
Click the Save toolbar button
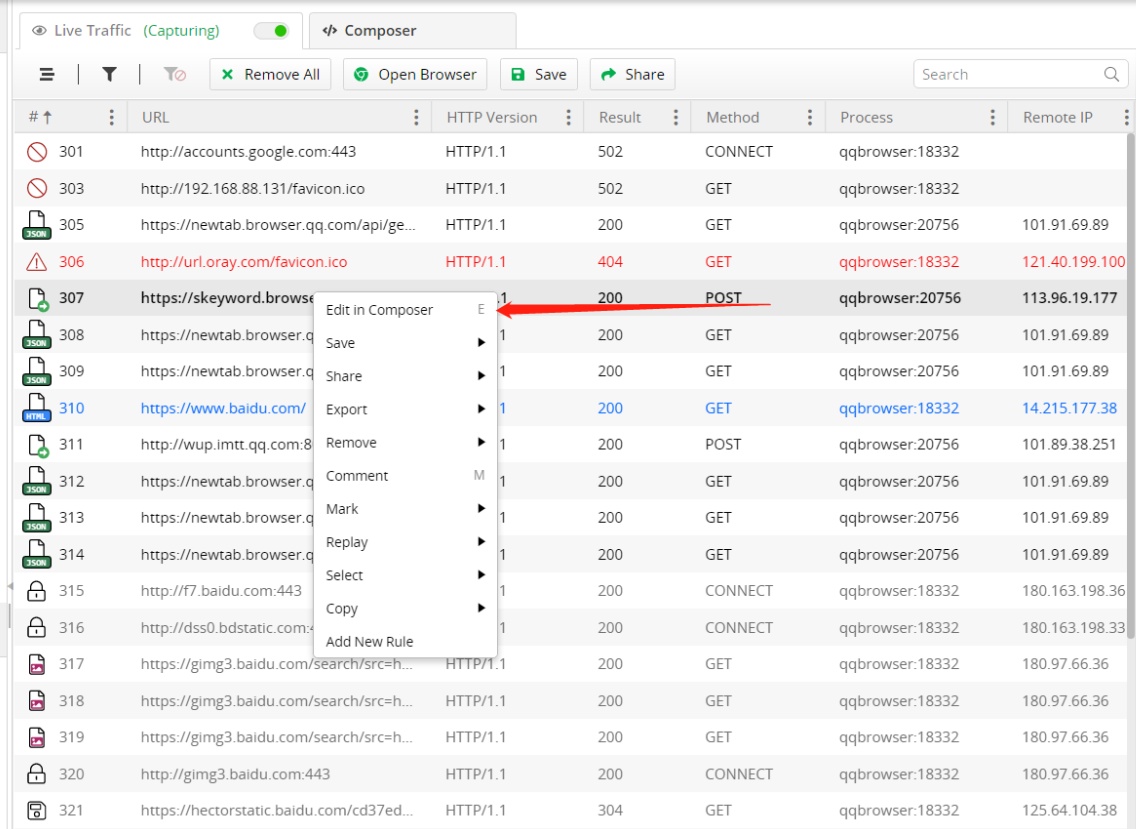tap(539, 74)
